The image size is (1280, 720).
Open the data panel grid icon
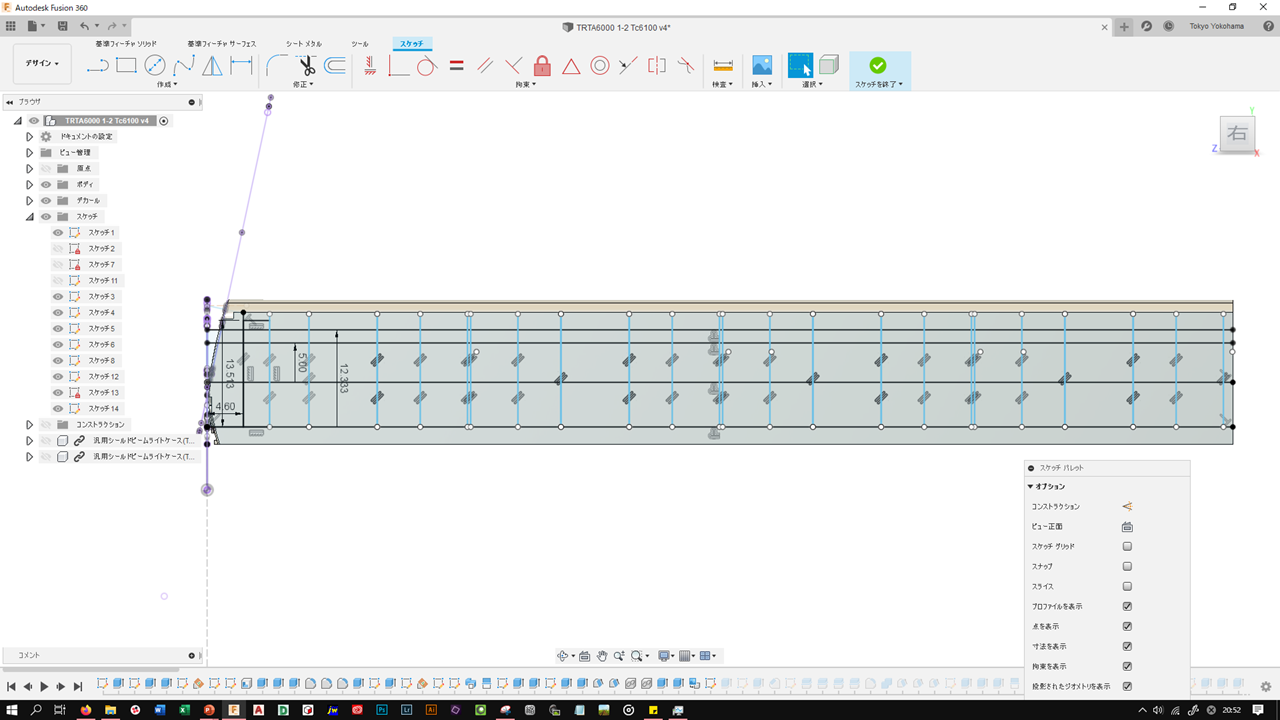point(11,26)
